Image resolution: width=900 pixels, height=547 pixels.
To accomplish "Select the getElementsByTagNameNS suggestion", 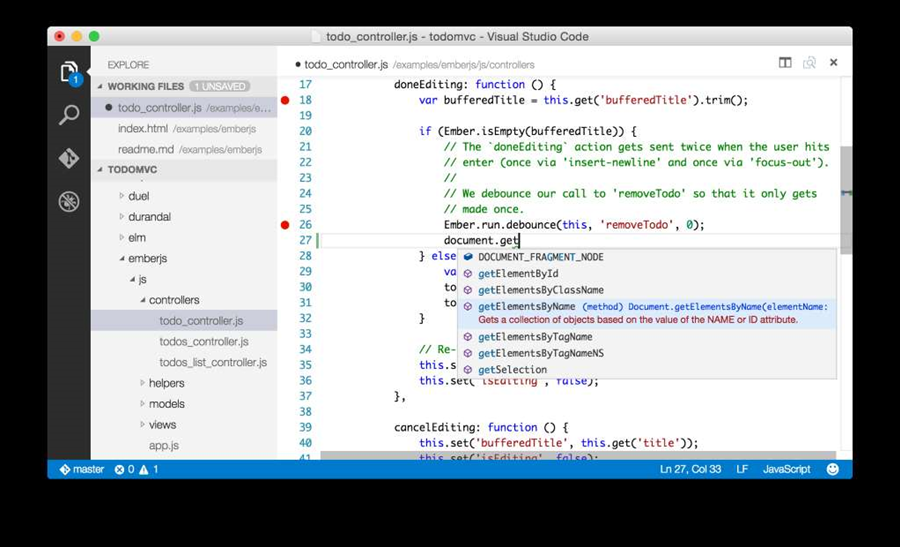I will 647,353.
